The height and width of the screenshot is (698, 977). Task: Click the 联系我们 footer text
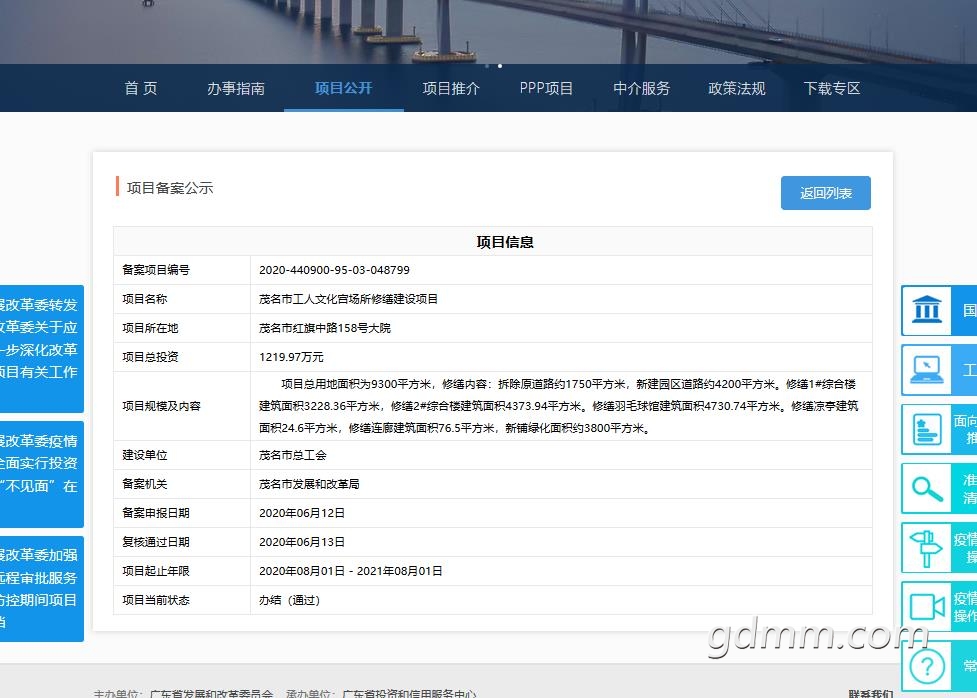870,694
